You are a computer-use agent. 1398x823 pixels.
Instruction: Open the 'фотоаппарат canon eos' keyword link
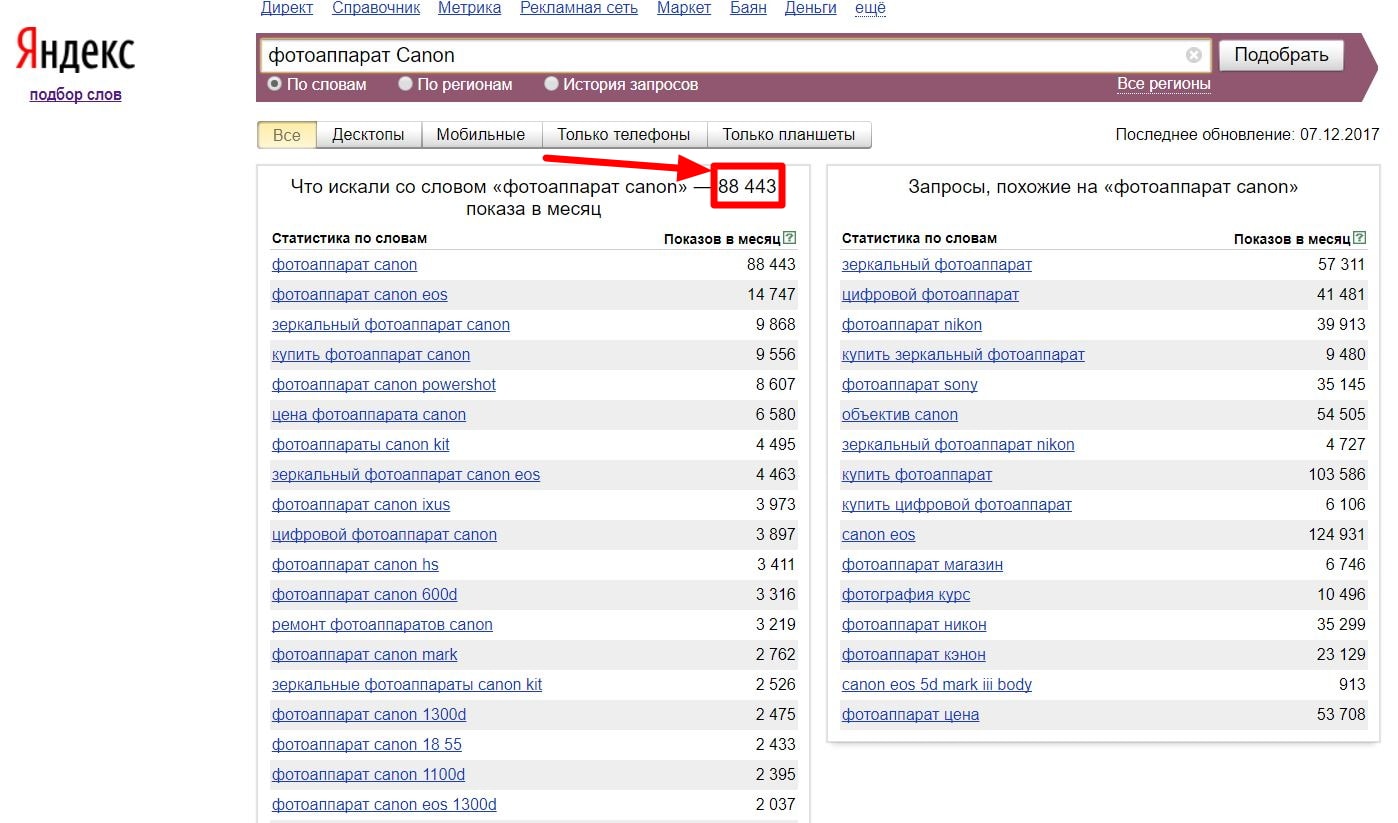359,295
